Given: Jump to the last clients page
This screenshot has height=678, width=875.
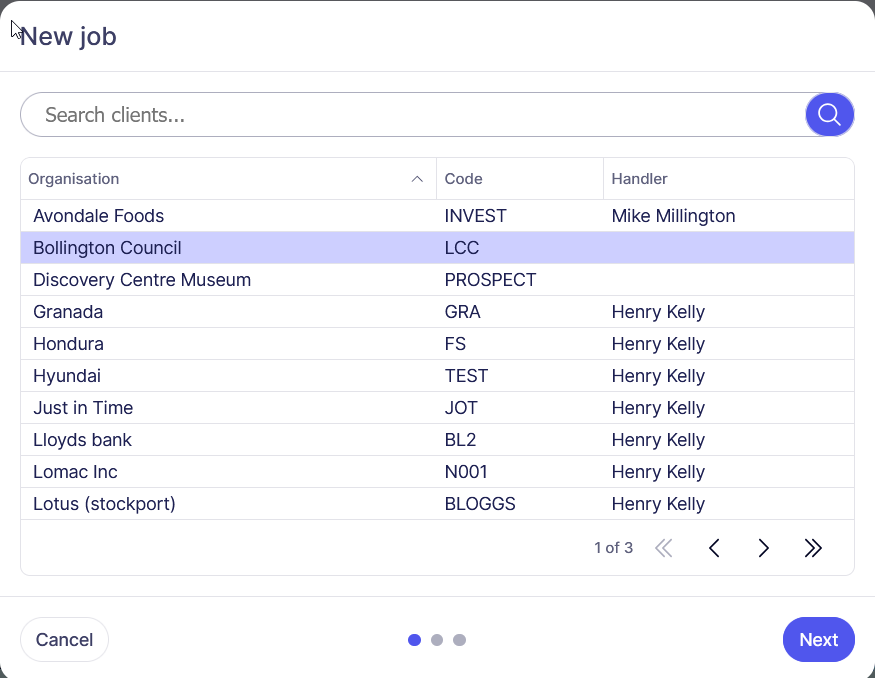Looking at the screenshot, I should pyautogui.click(x=813, y=548).
